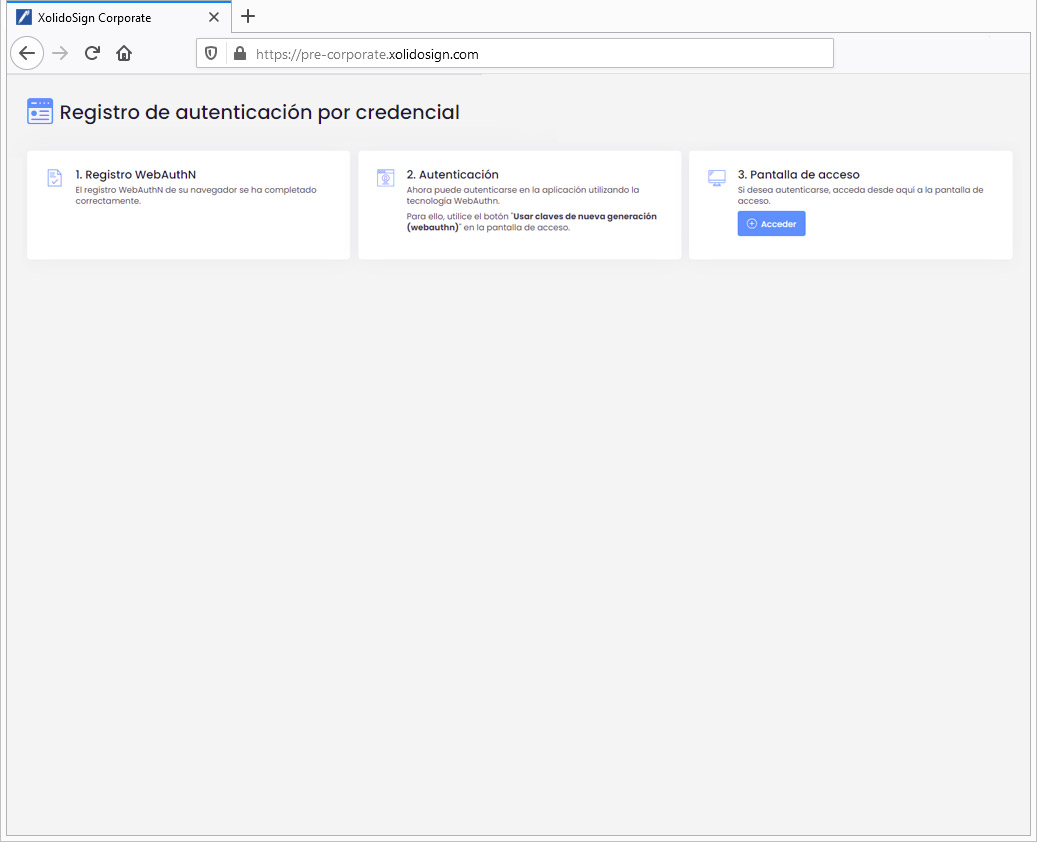Click the Forward navigation arrow
The image size is (1037, 842).
[60, 53]
